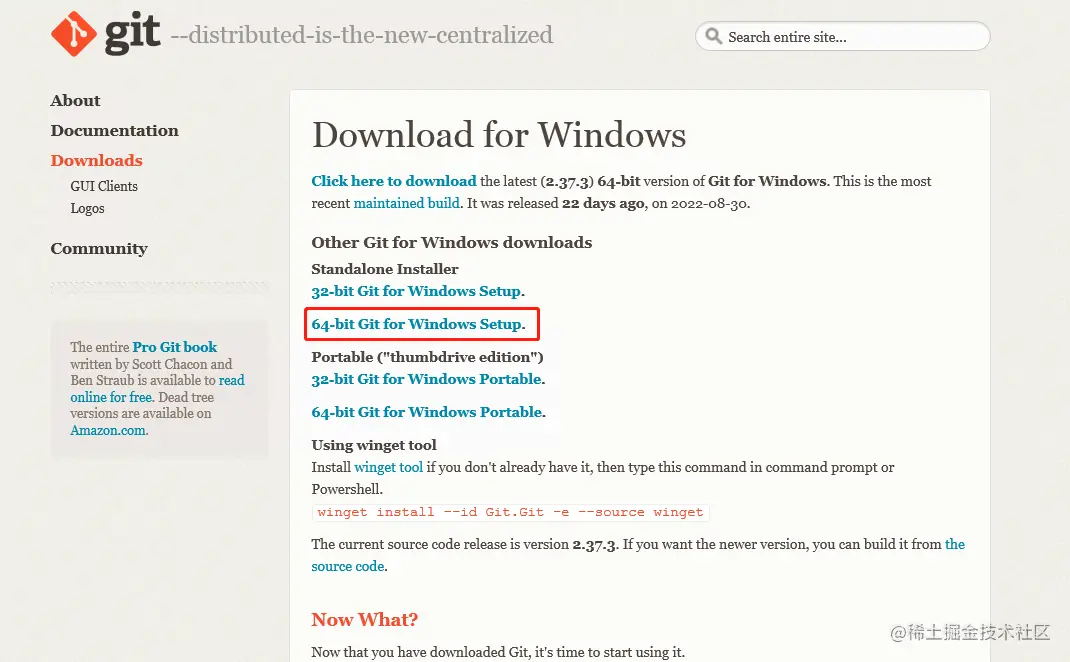The width and height of the screenshot is (1070, 662).
Task: Click the 'Using winget tool' subheading
Action: (x=374, y=445)
